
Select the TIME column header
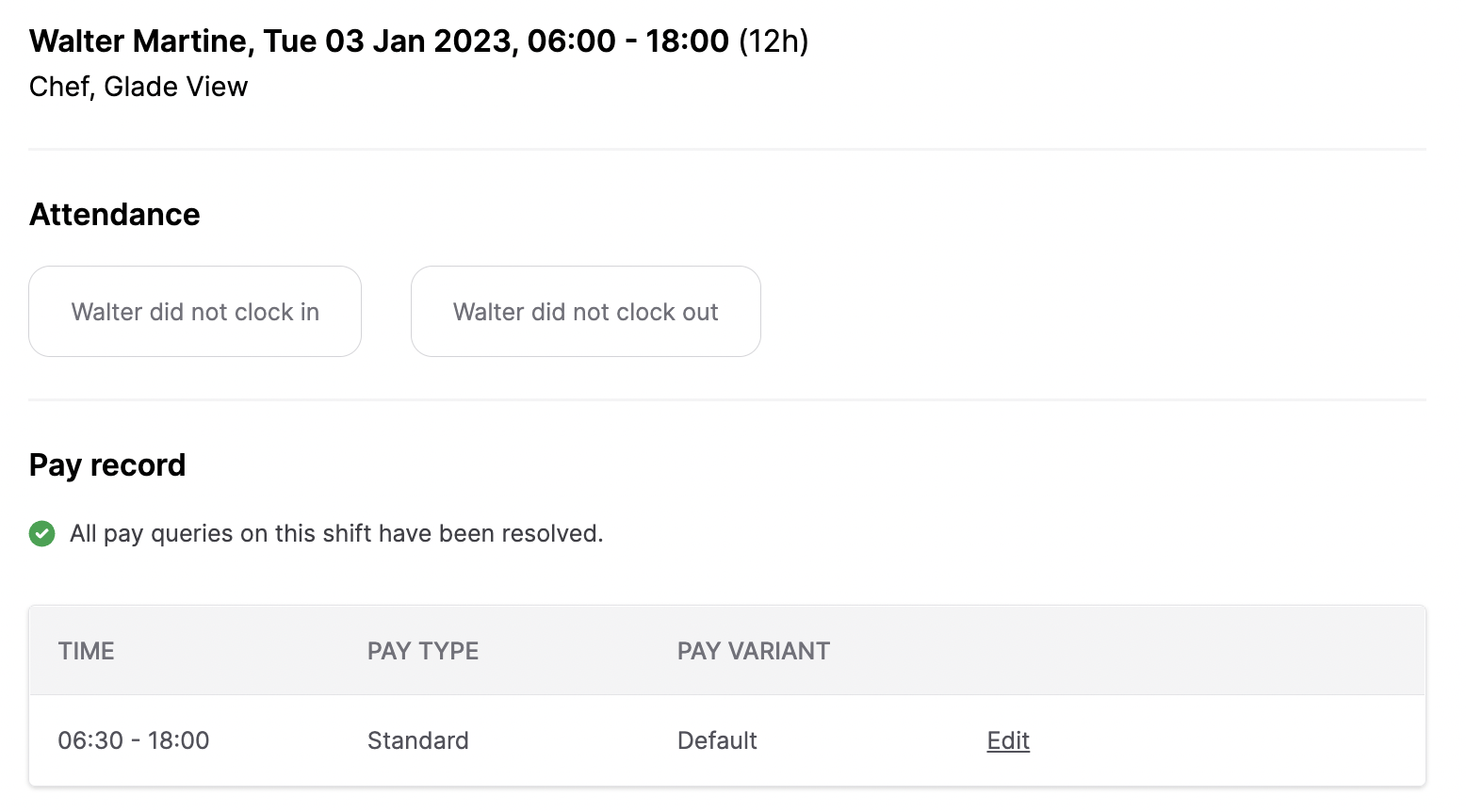(x=86, y=650)
